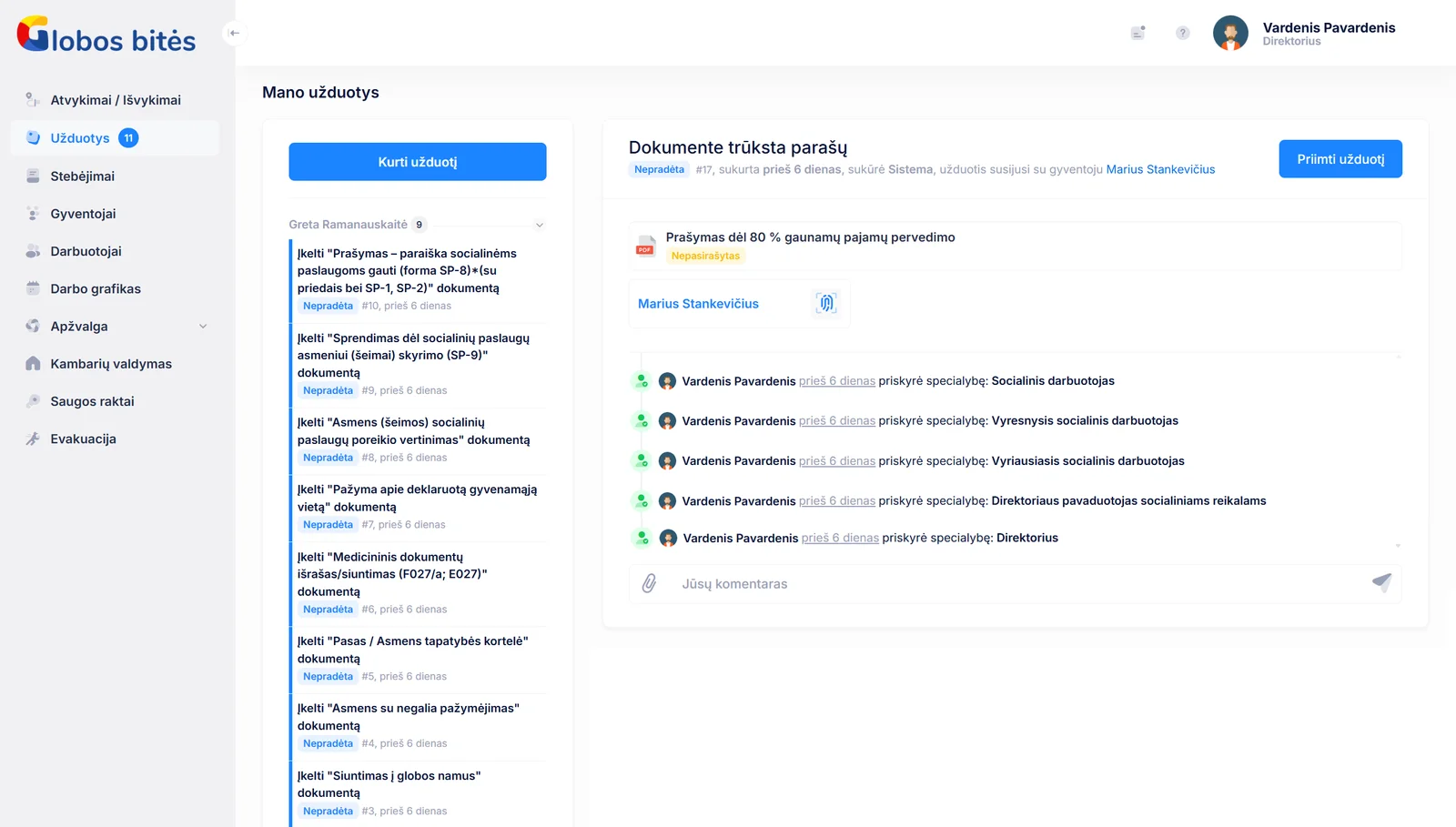
Task: Click the Priimti užduotį button
Action: click(1340, 159)
